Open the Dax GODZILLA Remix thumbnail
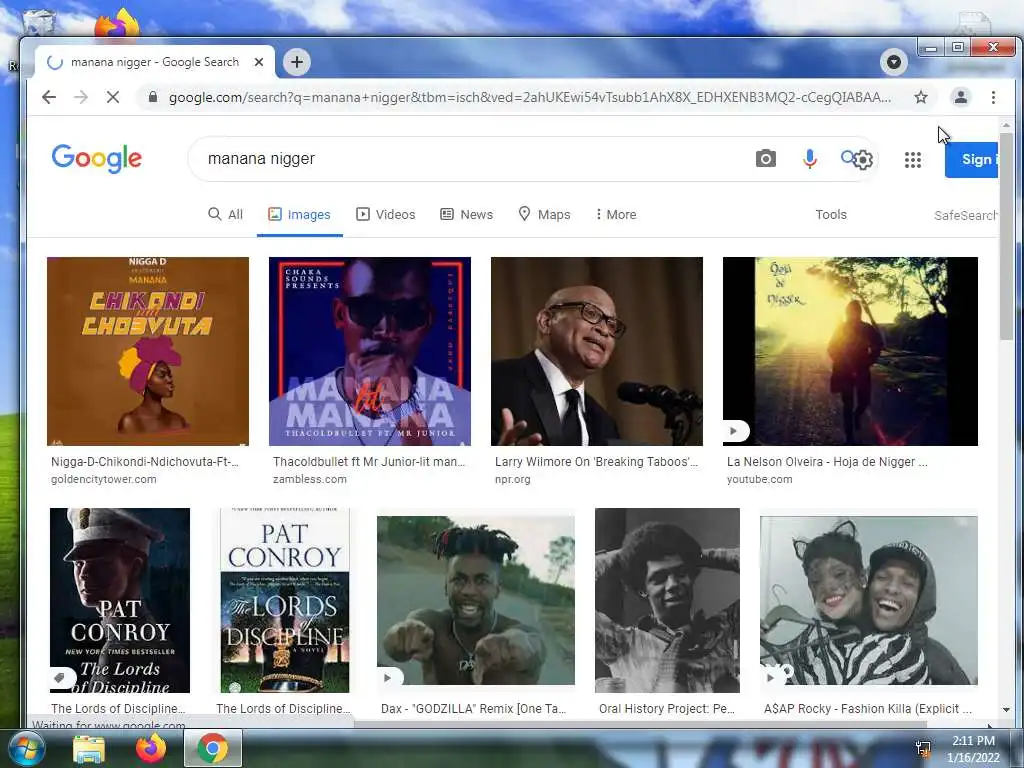 (476, 600)
